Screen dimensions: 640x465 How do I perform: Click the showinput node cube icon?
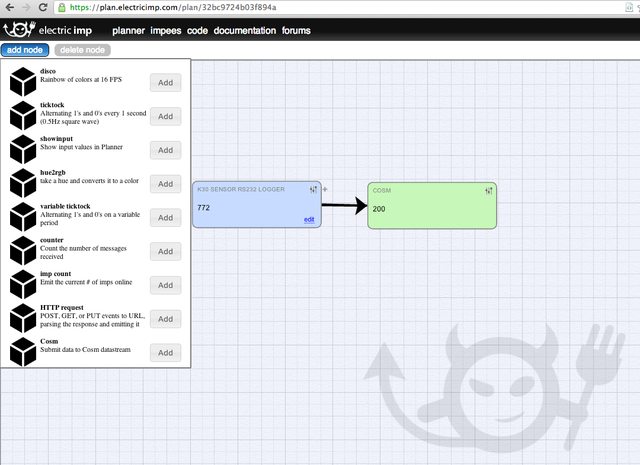[x=23, y=149]
